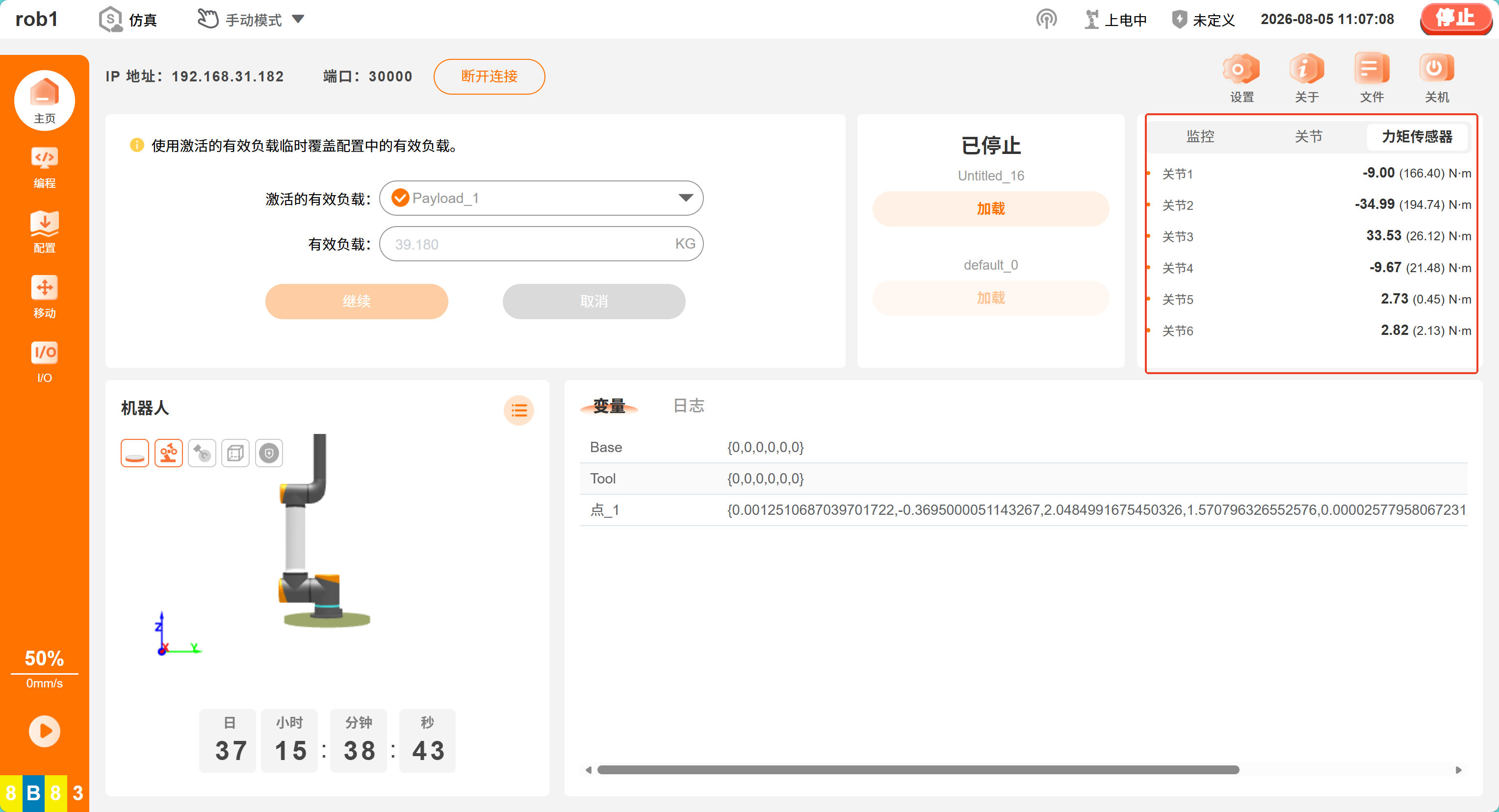The width and height of the screenshot is (1499, 812).
Task: Open the I/O section
Action: [x=44, y=362]
